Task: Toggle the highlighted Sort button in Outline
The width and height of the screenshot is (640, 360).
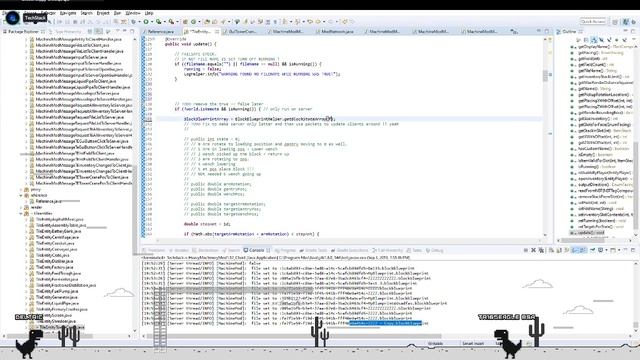Action: point(594,40)
